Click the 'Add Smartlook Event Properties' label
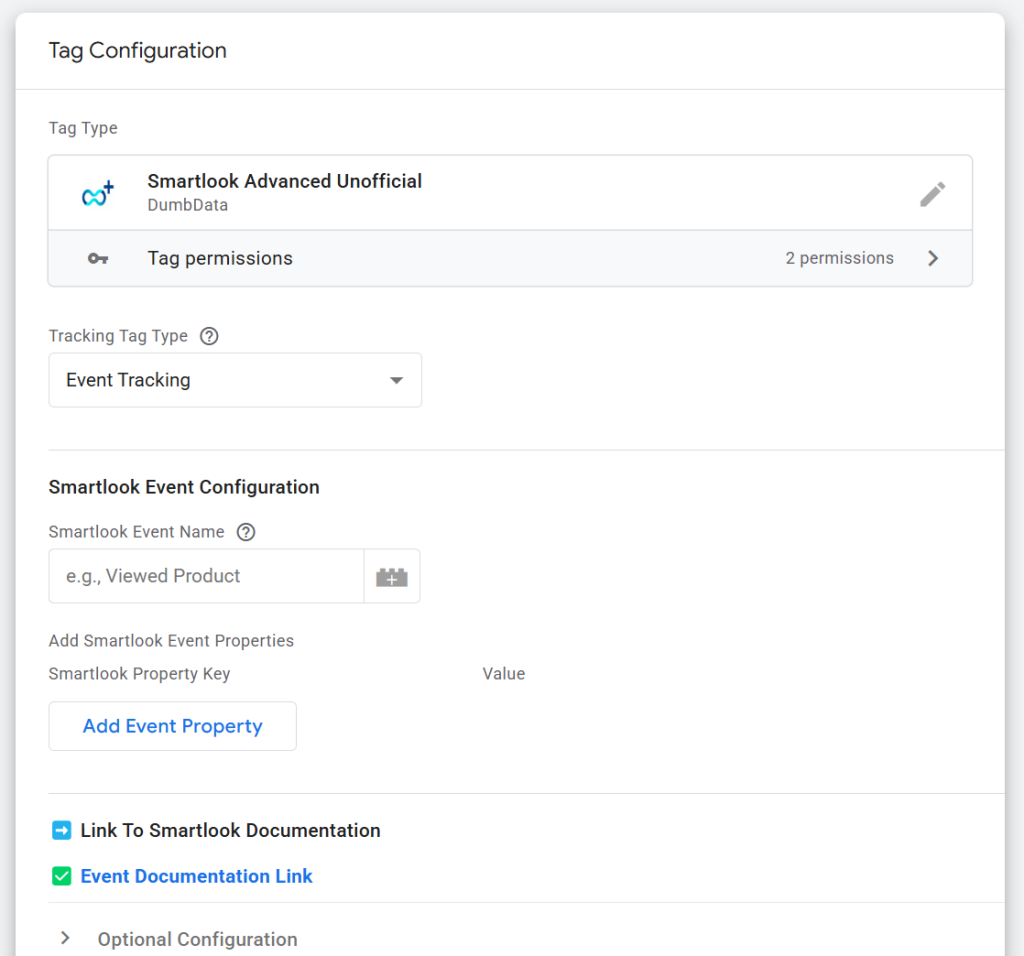 [171, 641]
